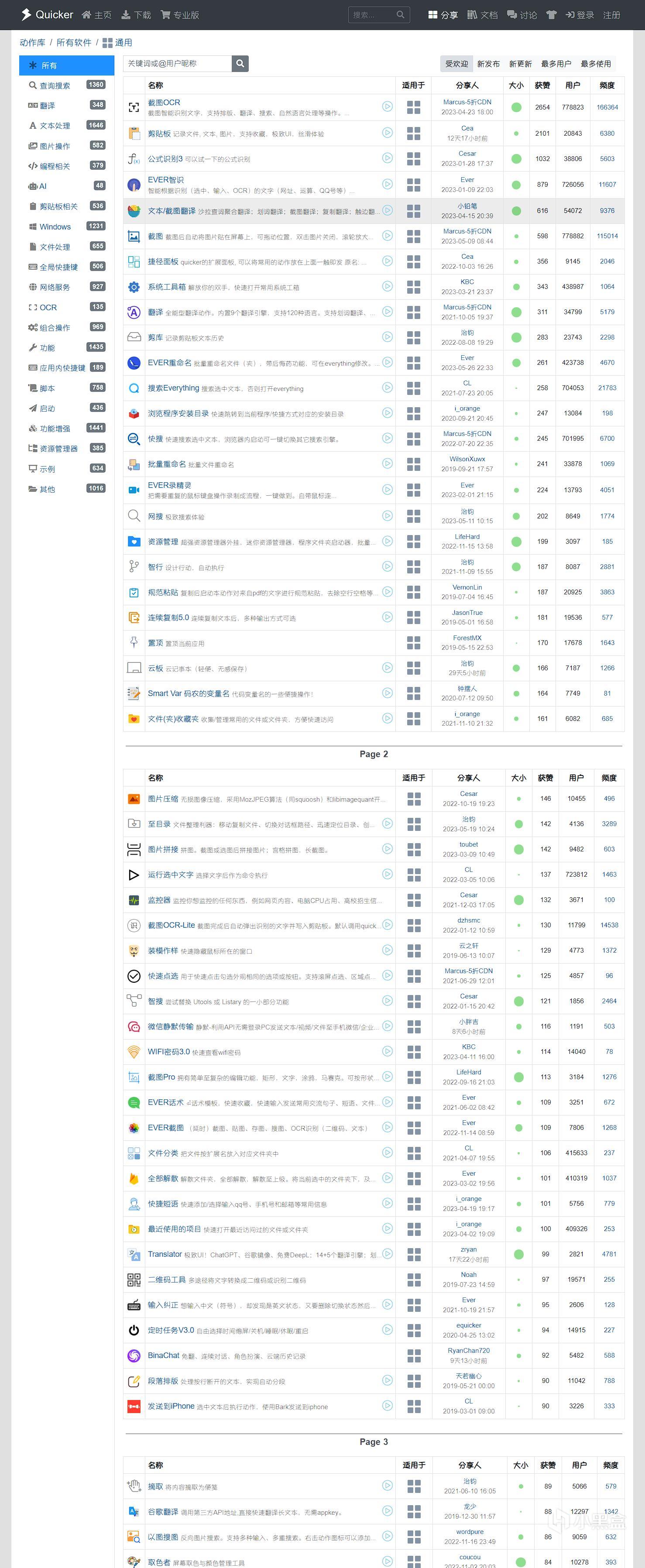
Task: Click the 二维码工具 QR code icon
Action: click(134, 1280)
